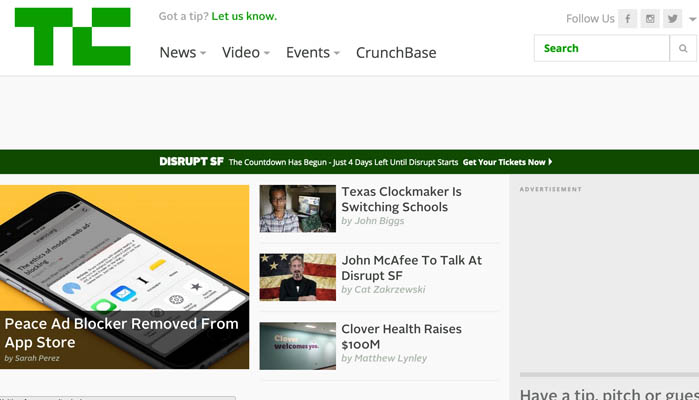Image resolution: width=699 pixels, height=400 pixels.
Task: Click the DISRUPT SF banner title
Action: coord(191,161)
